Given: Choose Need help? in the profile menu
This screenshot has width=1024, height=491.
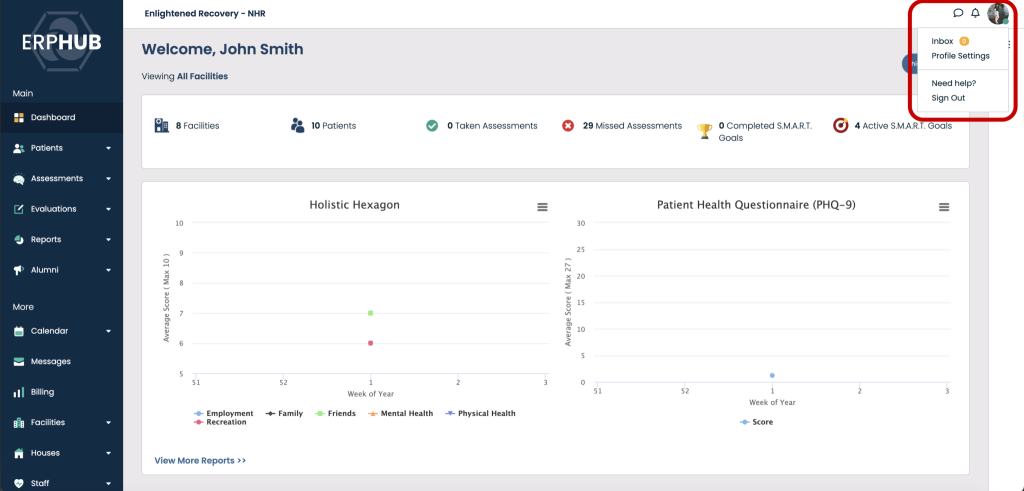Looking at the screenshot, I should tap(953, 84).
